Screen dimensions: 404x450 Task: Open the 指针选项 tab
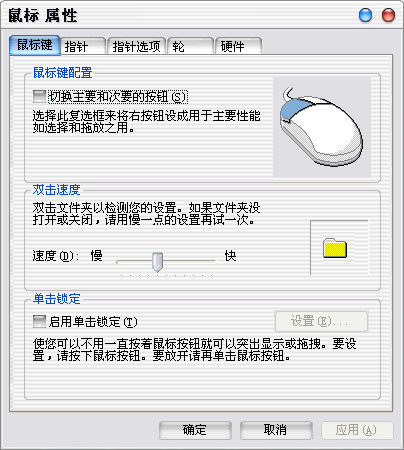[137, 46]
